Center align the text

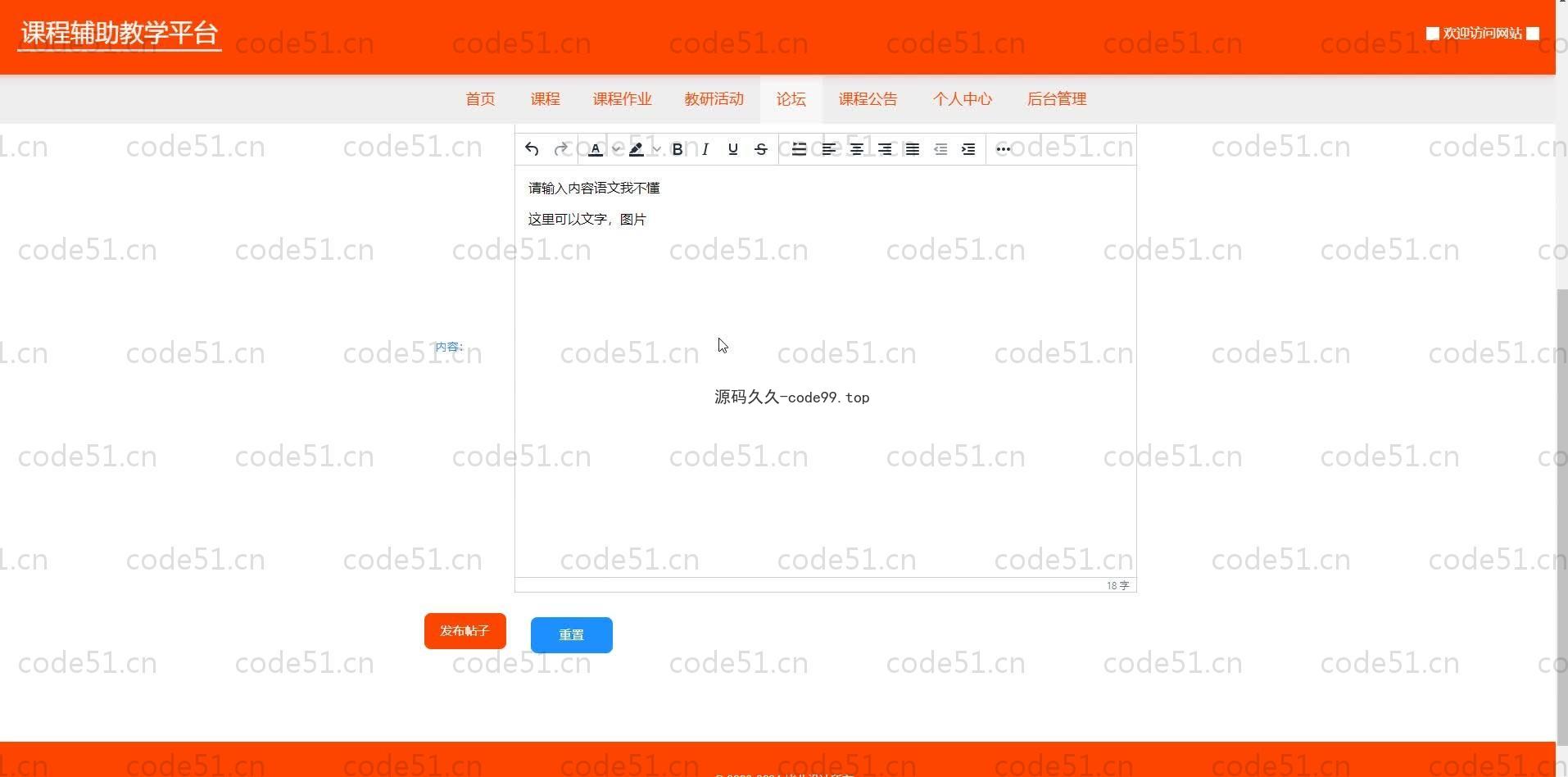tap(857, 149)
